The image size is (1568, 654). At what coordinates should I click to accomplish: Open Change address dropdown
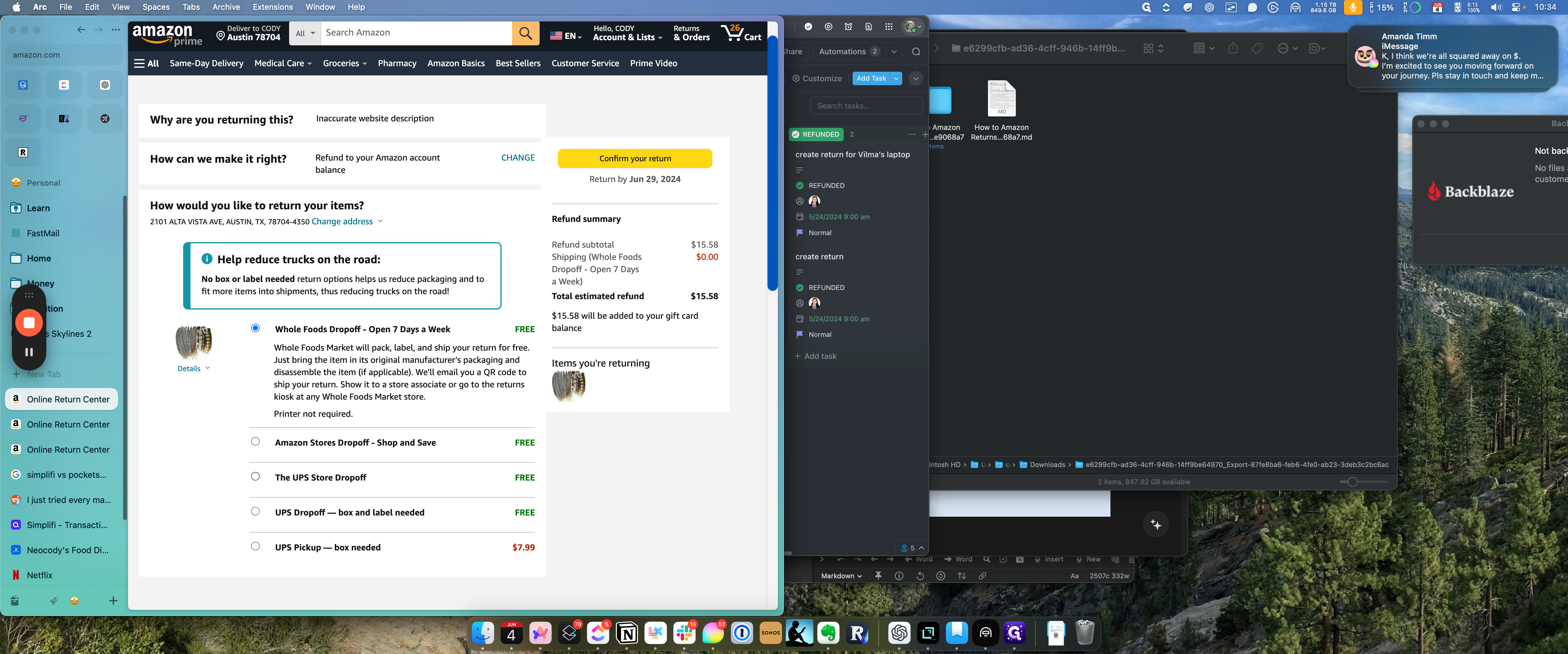[348, 222]
